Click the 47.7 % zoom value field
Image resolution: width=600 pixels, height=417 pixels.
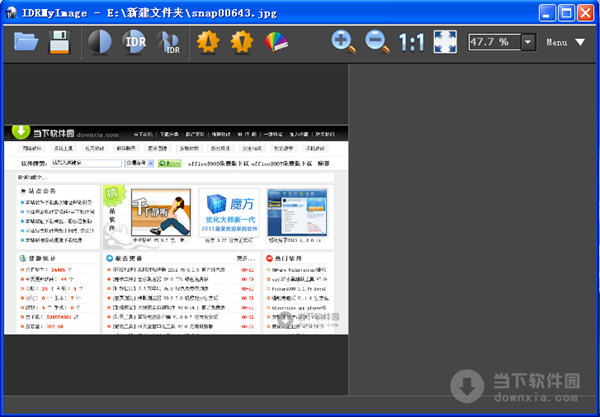[x=494, y=42]
